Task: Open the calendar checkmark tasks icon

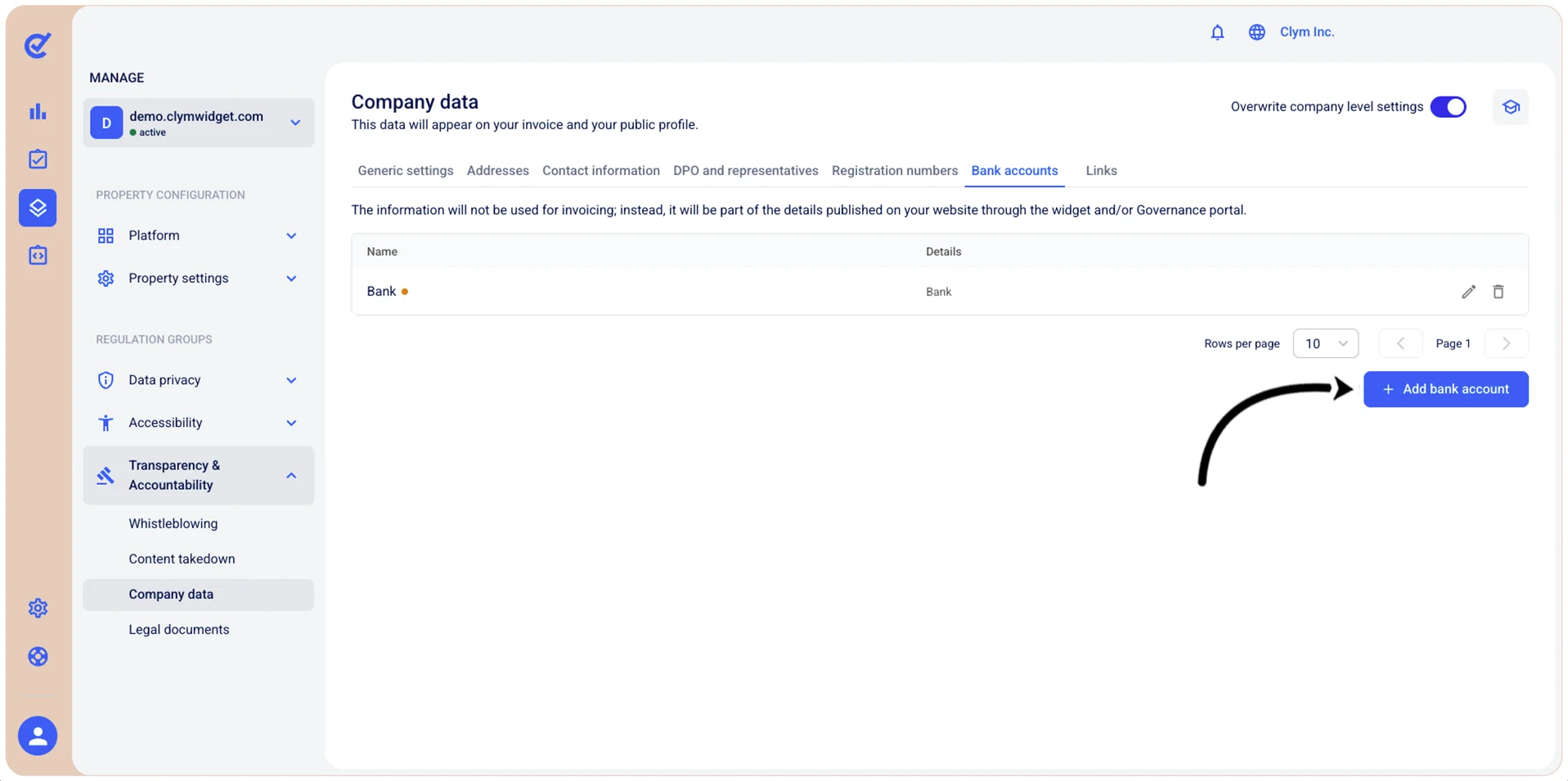Action: (x=38, y=159)
